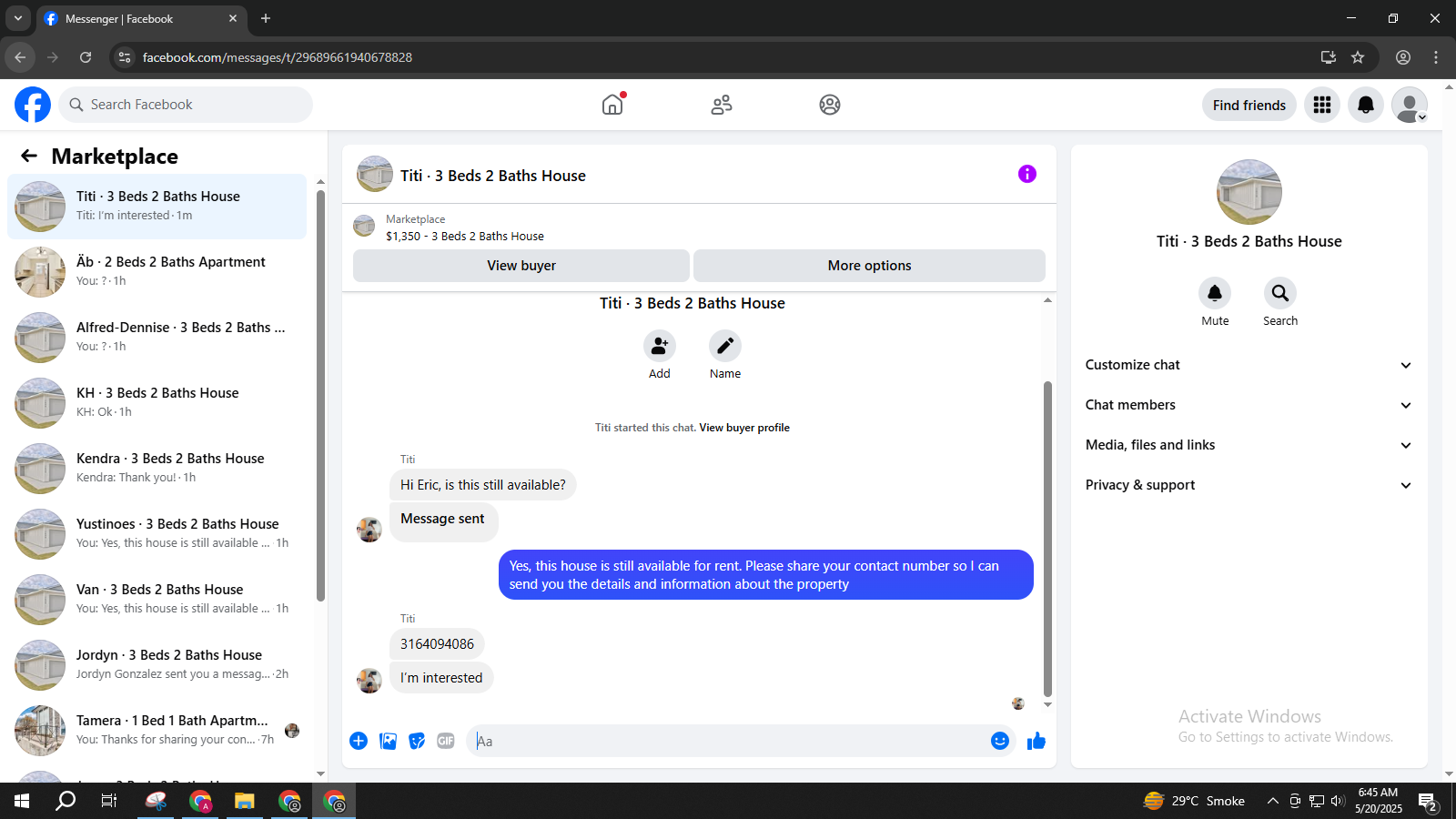Viewport: 1456px width, 819px height.
Task: Open Windows taskbar search
Action: point(66,801)
